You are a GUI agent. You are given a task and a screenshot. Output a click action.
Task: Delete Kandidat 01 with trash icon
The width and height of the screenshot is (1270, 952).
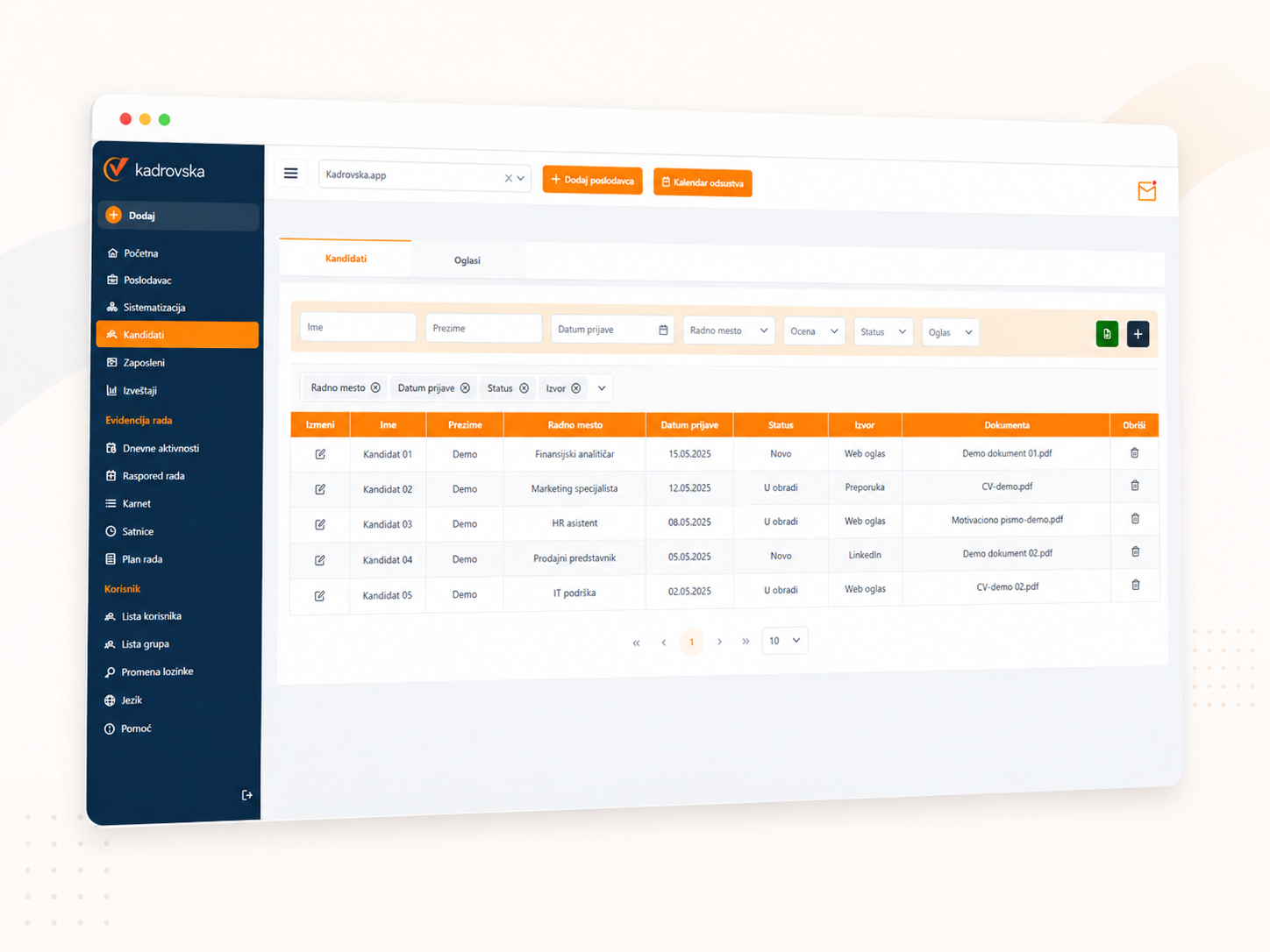1134,453
